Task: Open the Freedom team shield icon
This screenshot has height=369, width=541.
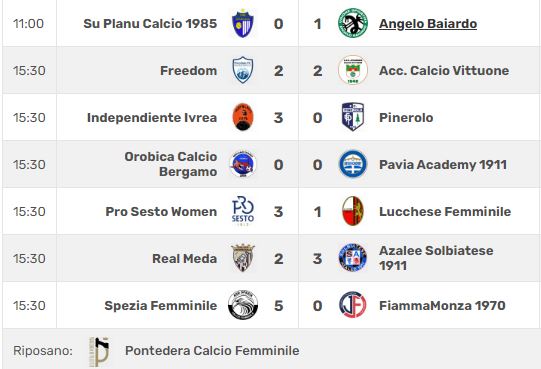Action: coord(243,70)
